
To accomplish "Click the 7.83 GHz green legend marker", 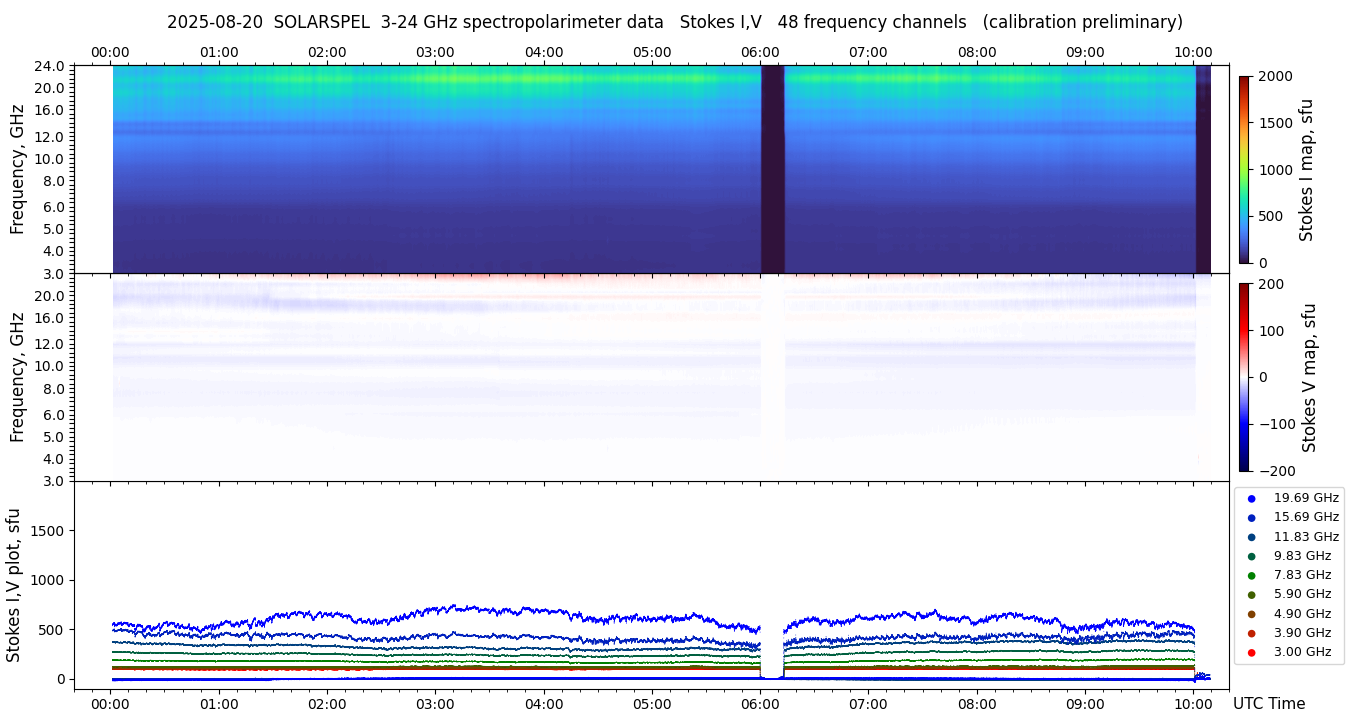I will (1251, 575).
